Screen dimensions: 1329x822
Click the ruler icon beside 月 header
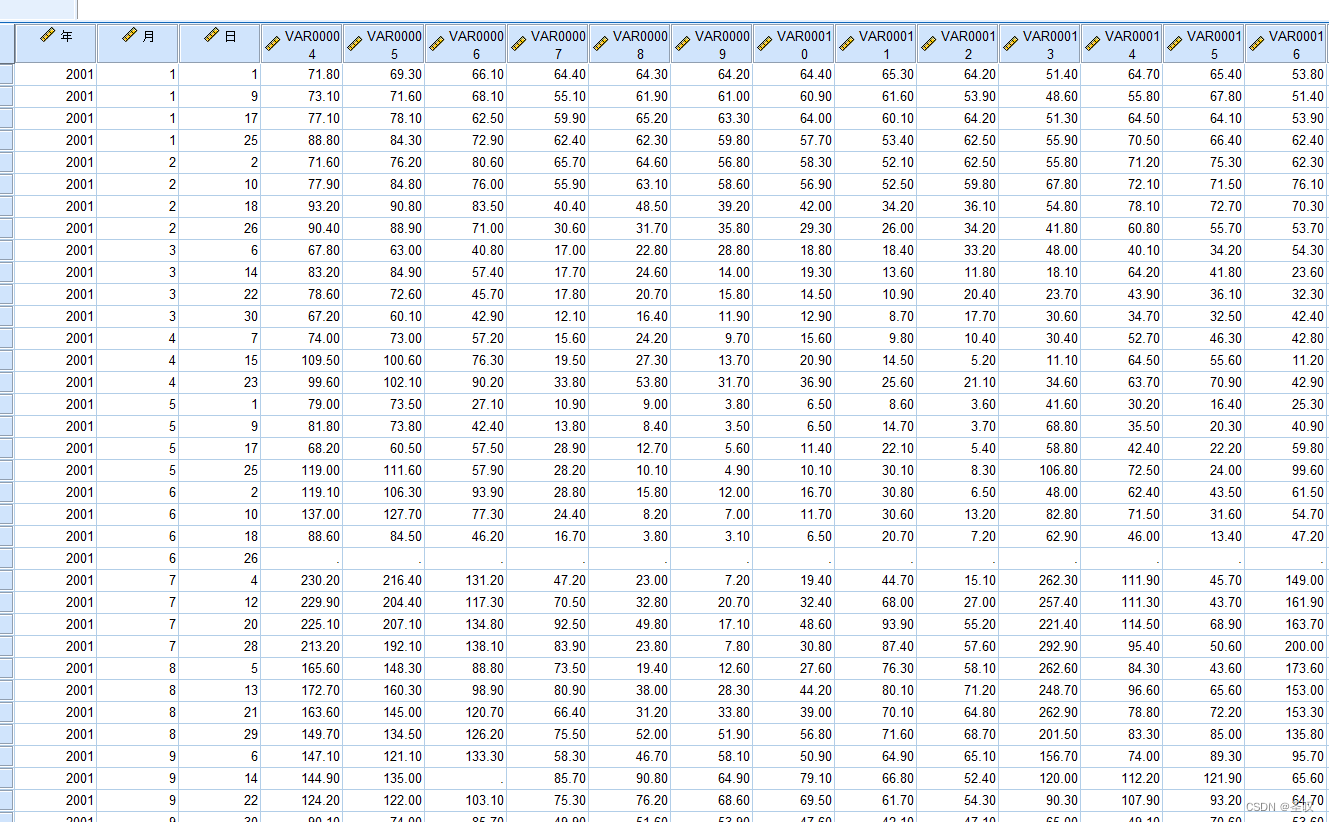[128, 35]
